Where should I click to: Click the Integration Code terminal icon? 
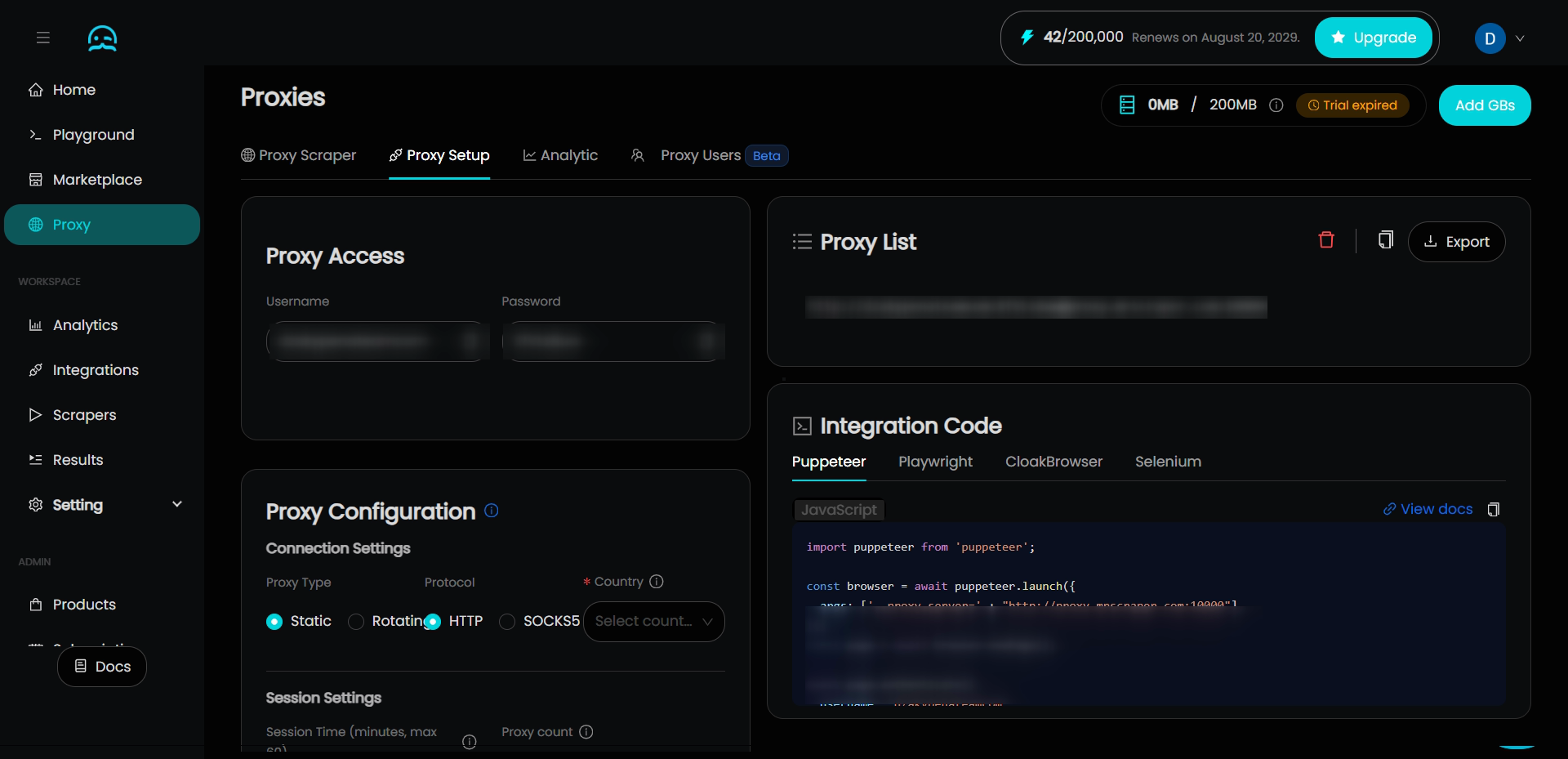tap(802, 426)
